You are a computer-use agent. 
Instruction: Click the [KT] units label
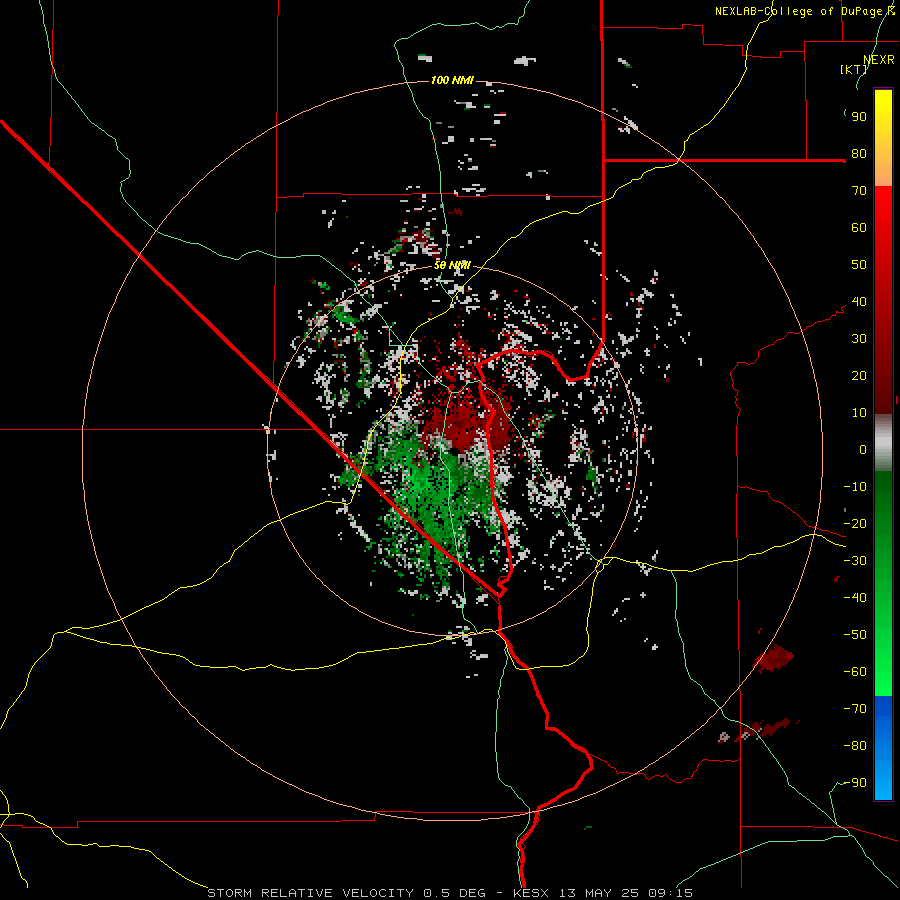click(853, 69)
